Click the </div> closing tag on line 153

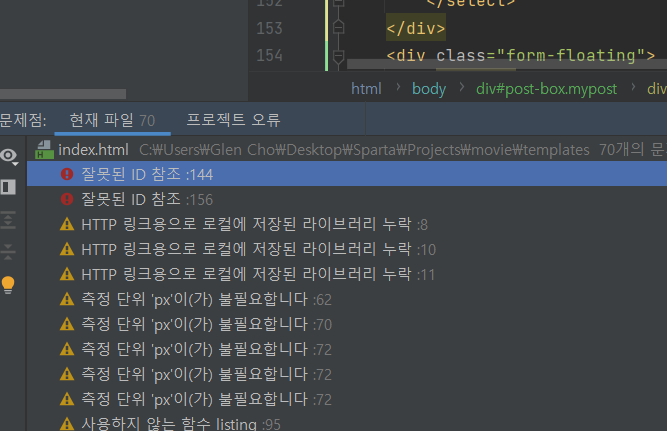[416, 29]
